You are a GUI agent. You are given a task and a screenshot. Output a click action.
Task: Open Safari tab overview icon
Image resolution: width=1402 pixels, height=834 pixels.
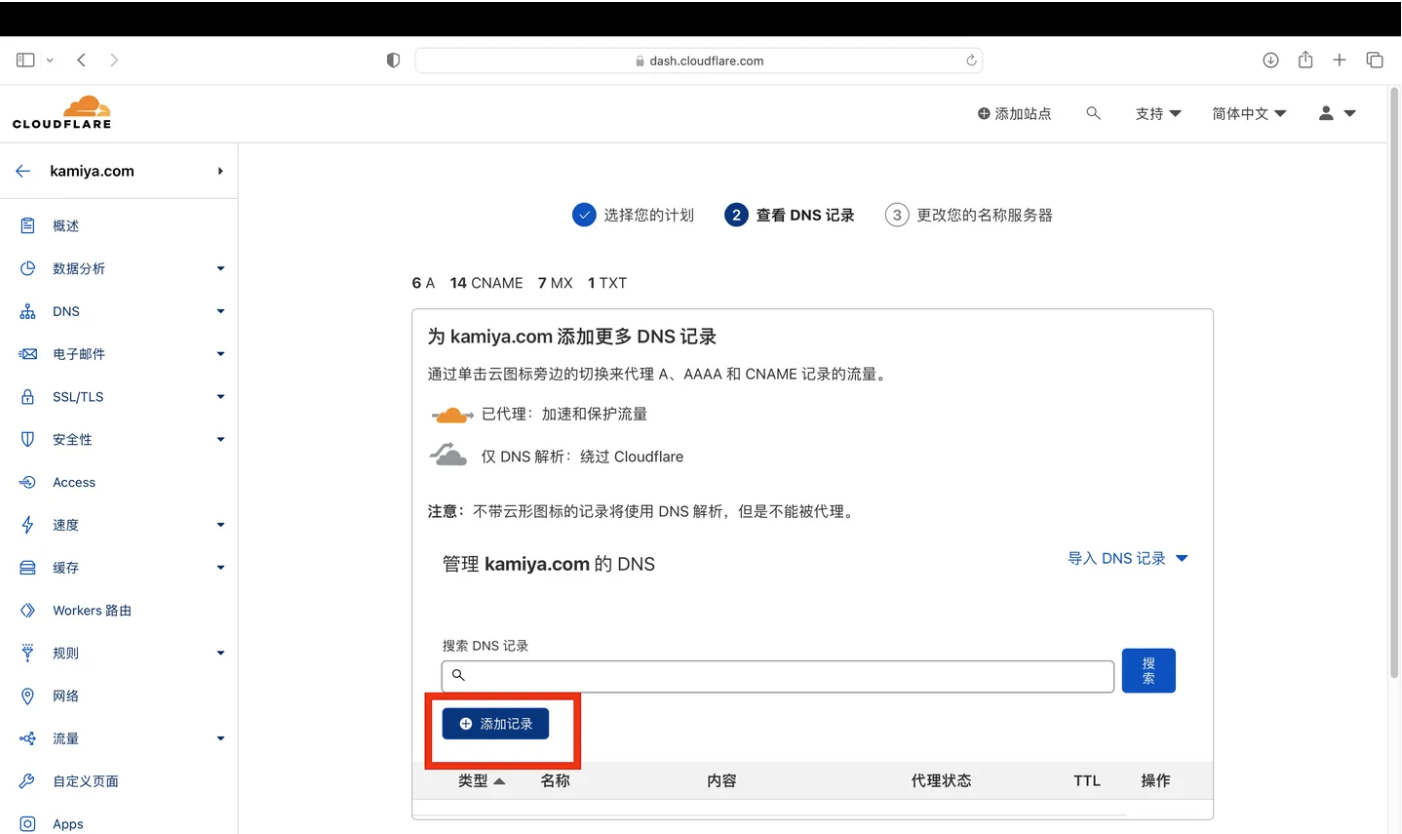(1375, 61)
